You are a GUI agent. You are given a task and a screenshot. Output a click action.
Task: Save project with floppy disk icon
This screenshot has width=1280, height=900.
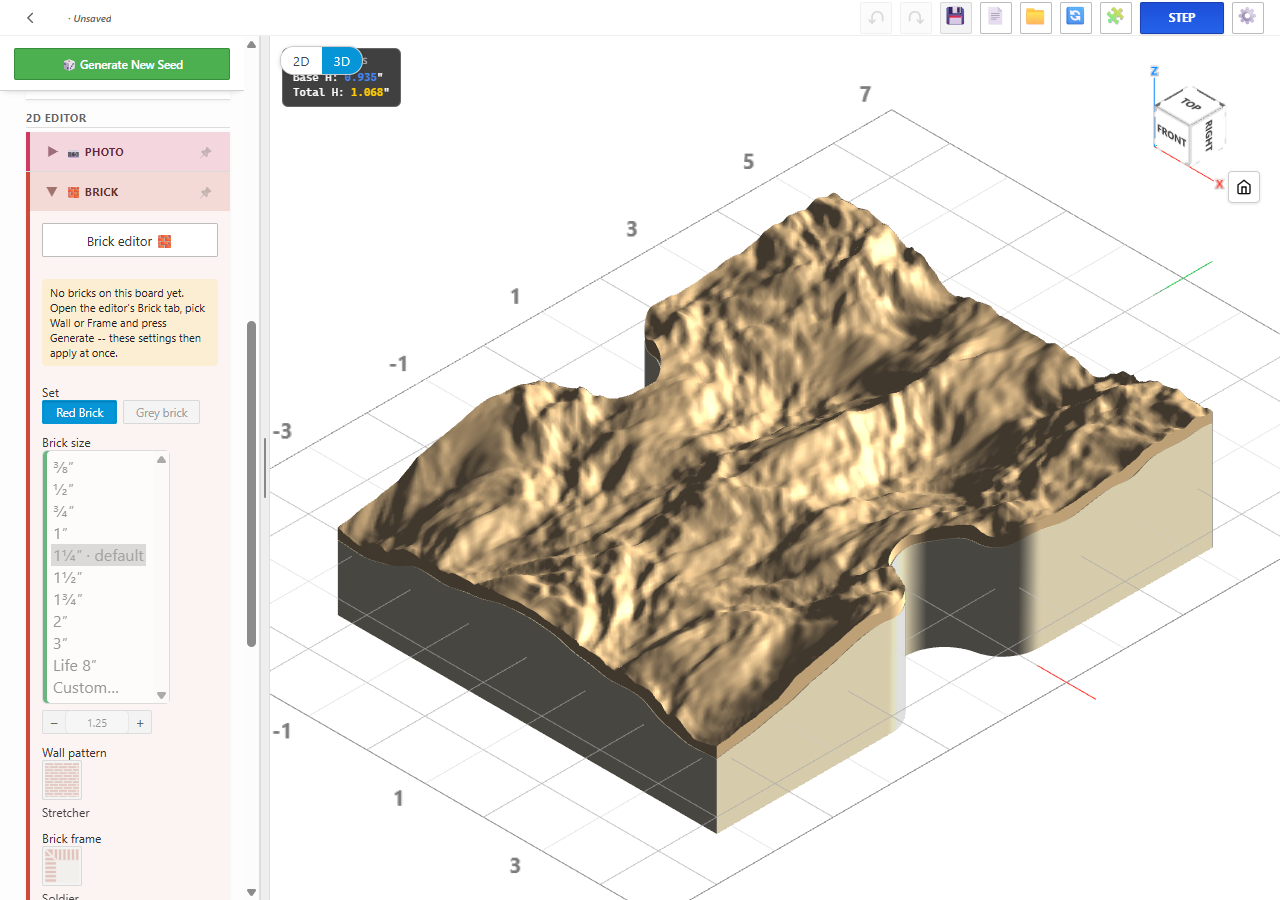pyautogui.click(x=956, y=17)
